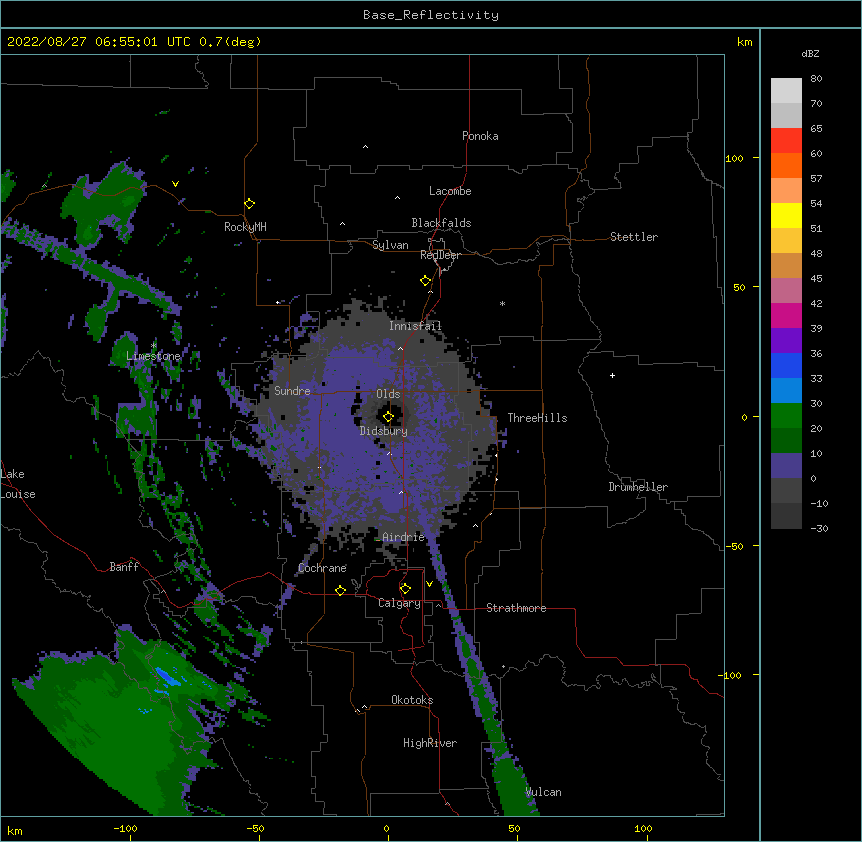Select the dark green 10-20 dBZ legend swatch
The height and width of the screenshot is (842, 862).
coord(786,440)
